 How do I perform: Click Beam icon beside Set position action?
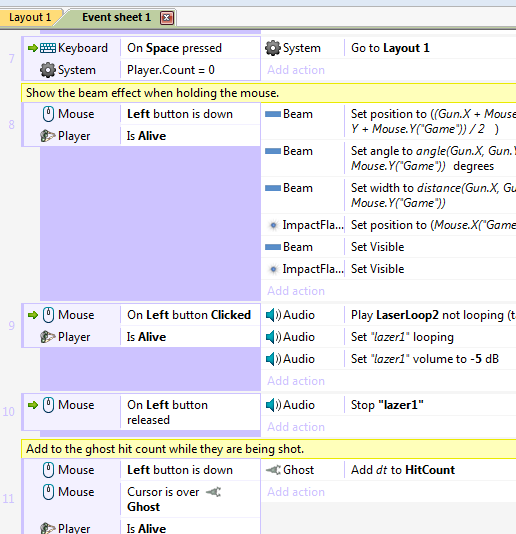(x=273, y=114)
